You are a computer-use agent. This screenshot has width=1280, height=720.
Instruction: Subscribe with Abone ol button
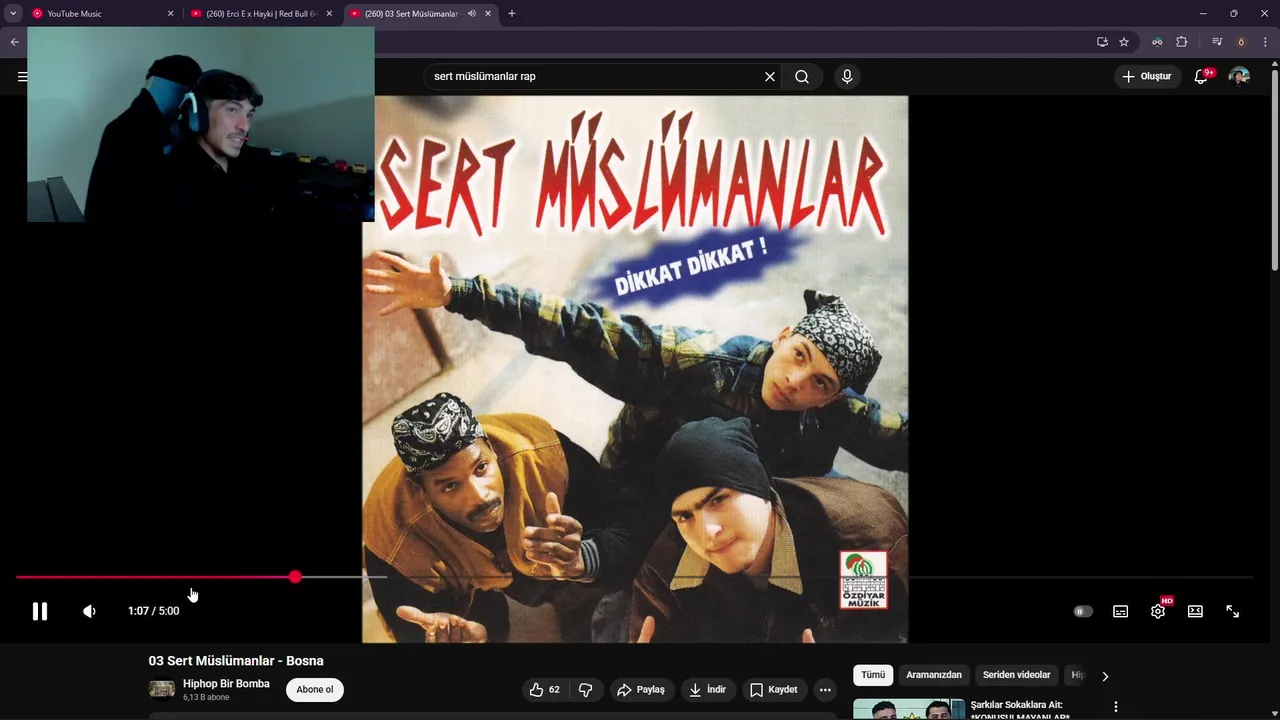pos(315,689)
